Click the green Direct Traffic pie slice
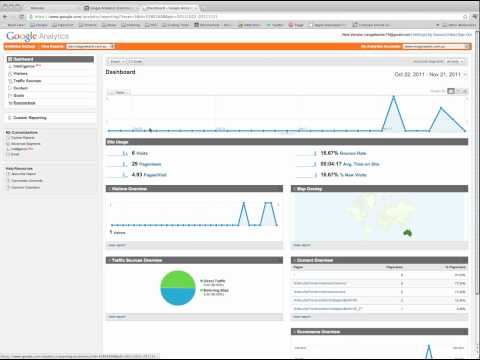 point(178,279)
